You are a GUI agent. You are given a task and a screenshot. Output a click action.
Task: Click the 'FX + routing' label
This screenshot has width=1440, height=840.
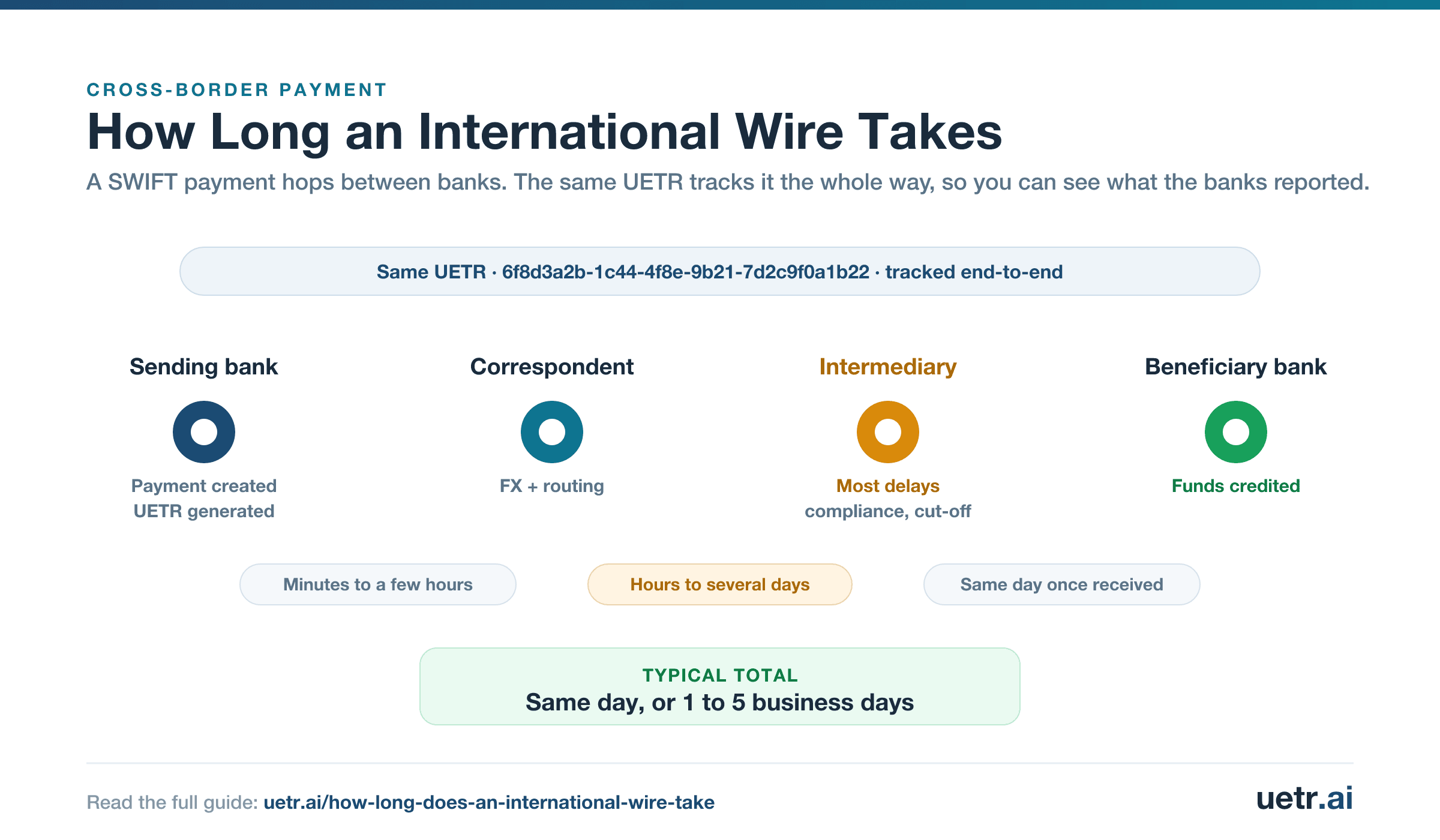point(552,485)
